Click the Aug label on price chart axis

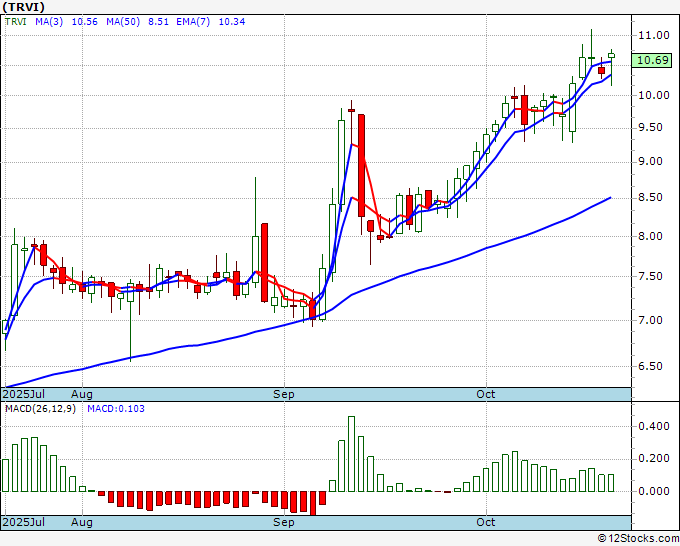click(x=82, y=394)
